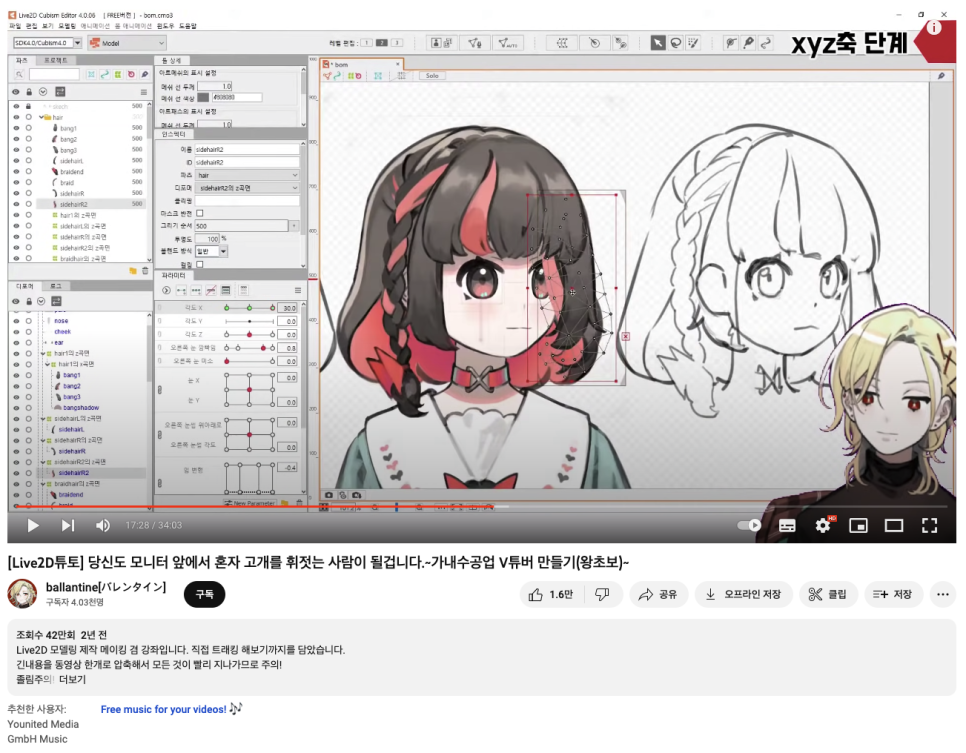Open the help menu, last in menu bar
This screenshot has height=753, width=966.
[187, 26]
